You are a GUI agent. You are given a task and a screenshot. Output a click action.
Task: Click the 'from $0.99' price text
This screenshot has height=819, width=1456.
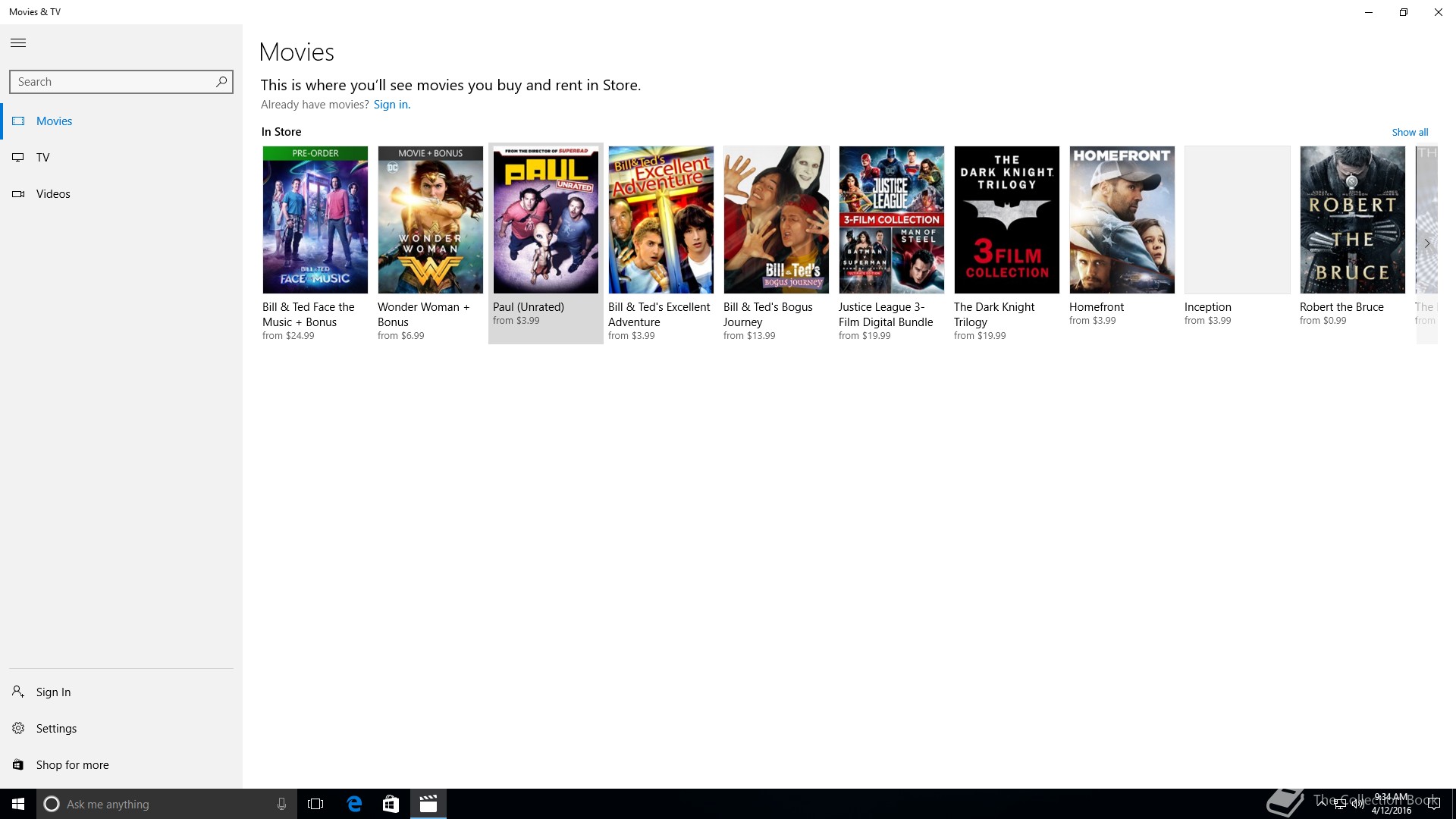pyautogui.click(x=1323, y=321)
